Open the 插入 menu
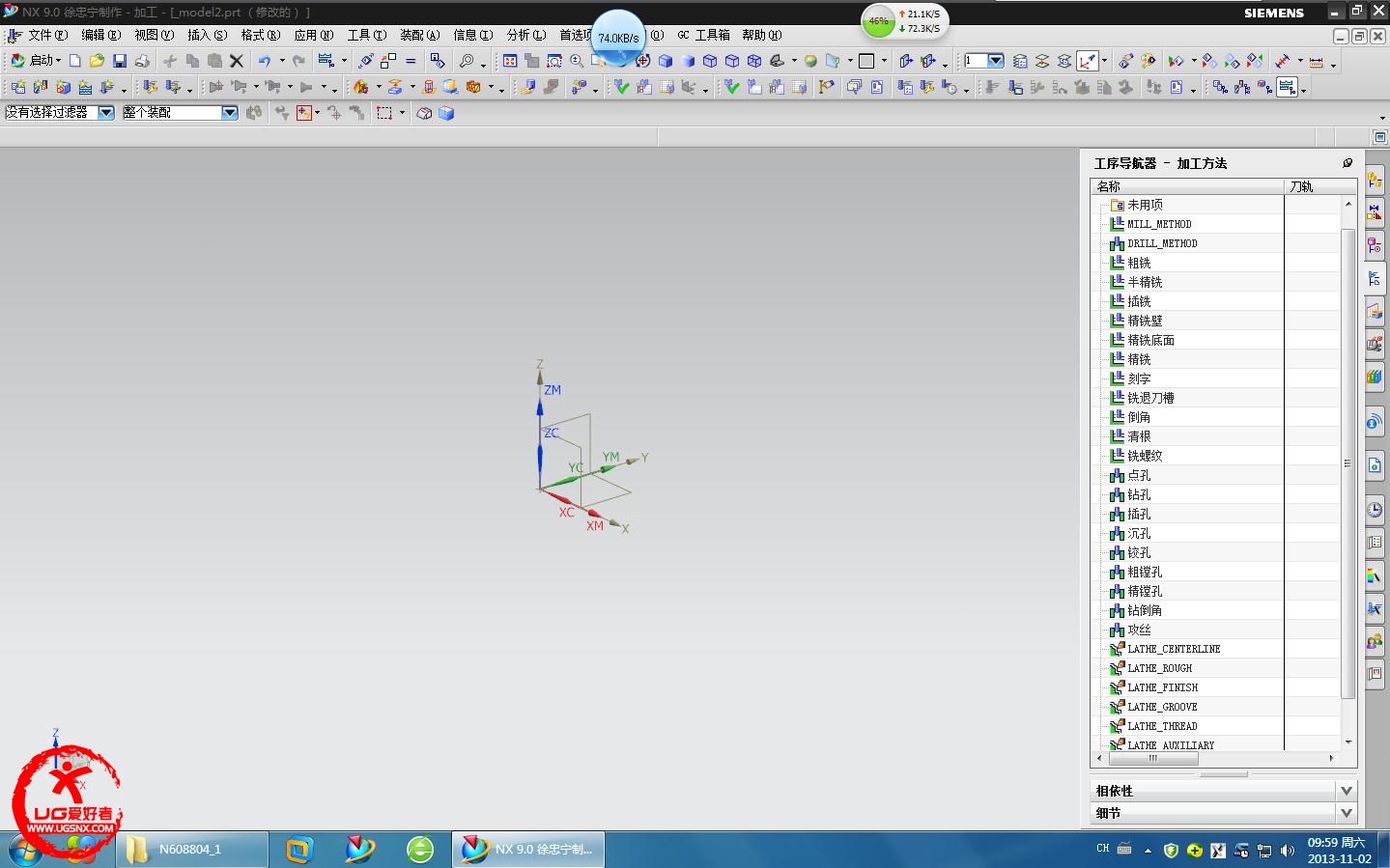The height and width of the screenshot is (868, 1390). (x=207, y=35)
